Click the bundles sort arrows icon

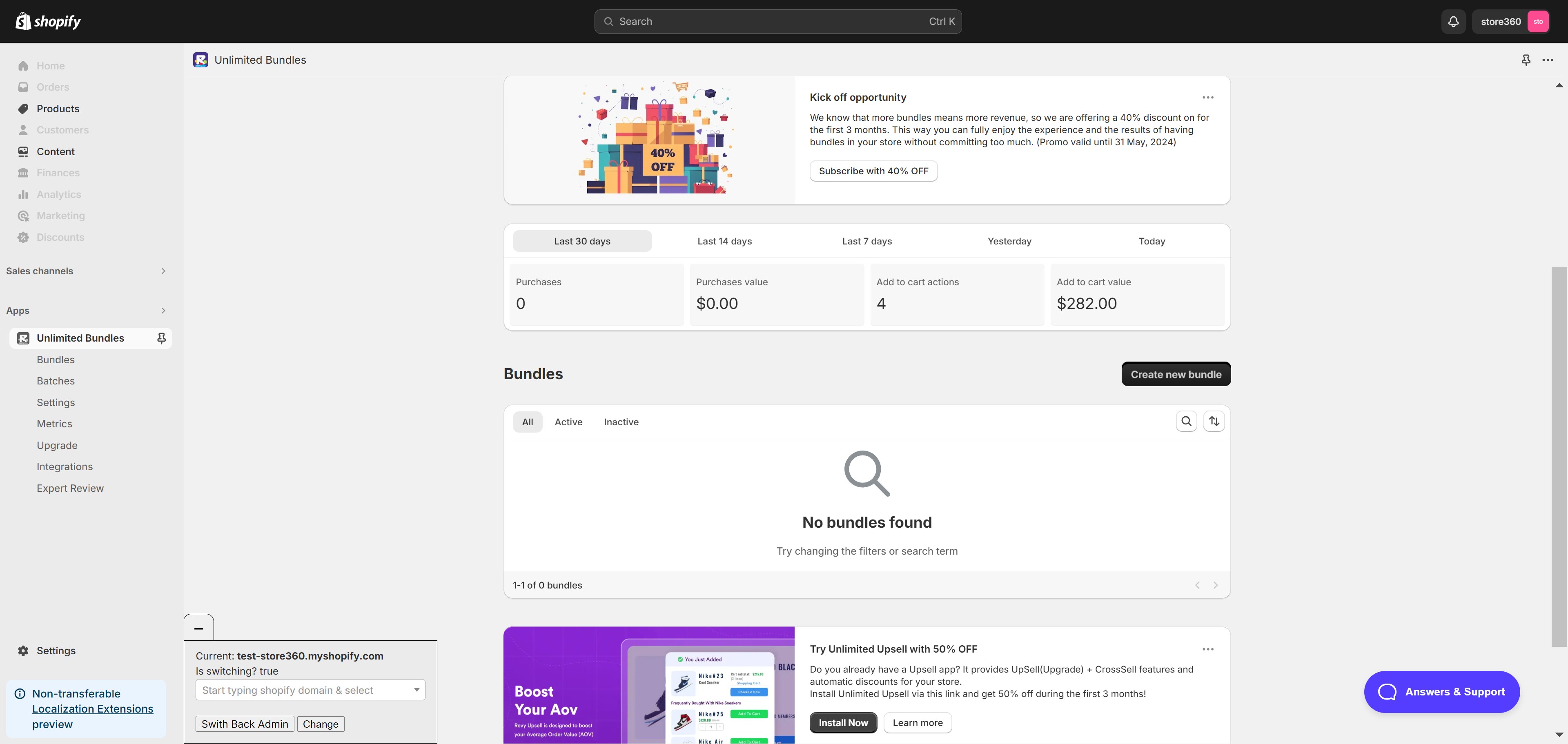pyautogui.click(x=1214, y=421)
